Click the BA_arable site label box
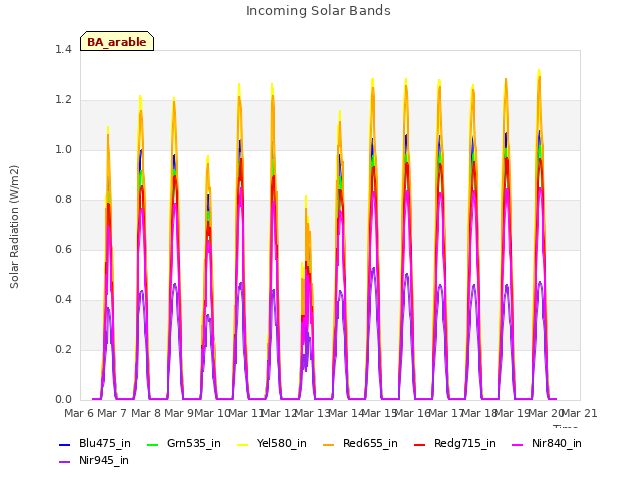Image resolution: width=640 pixels, height=480 pixels. (117, 41)
